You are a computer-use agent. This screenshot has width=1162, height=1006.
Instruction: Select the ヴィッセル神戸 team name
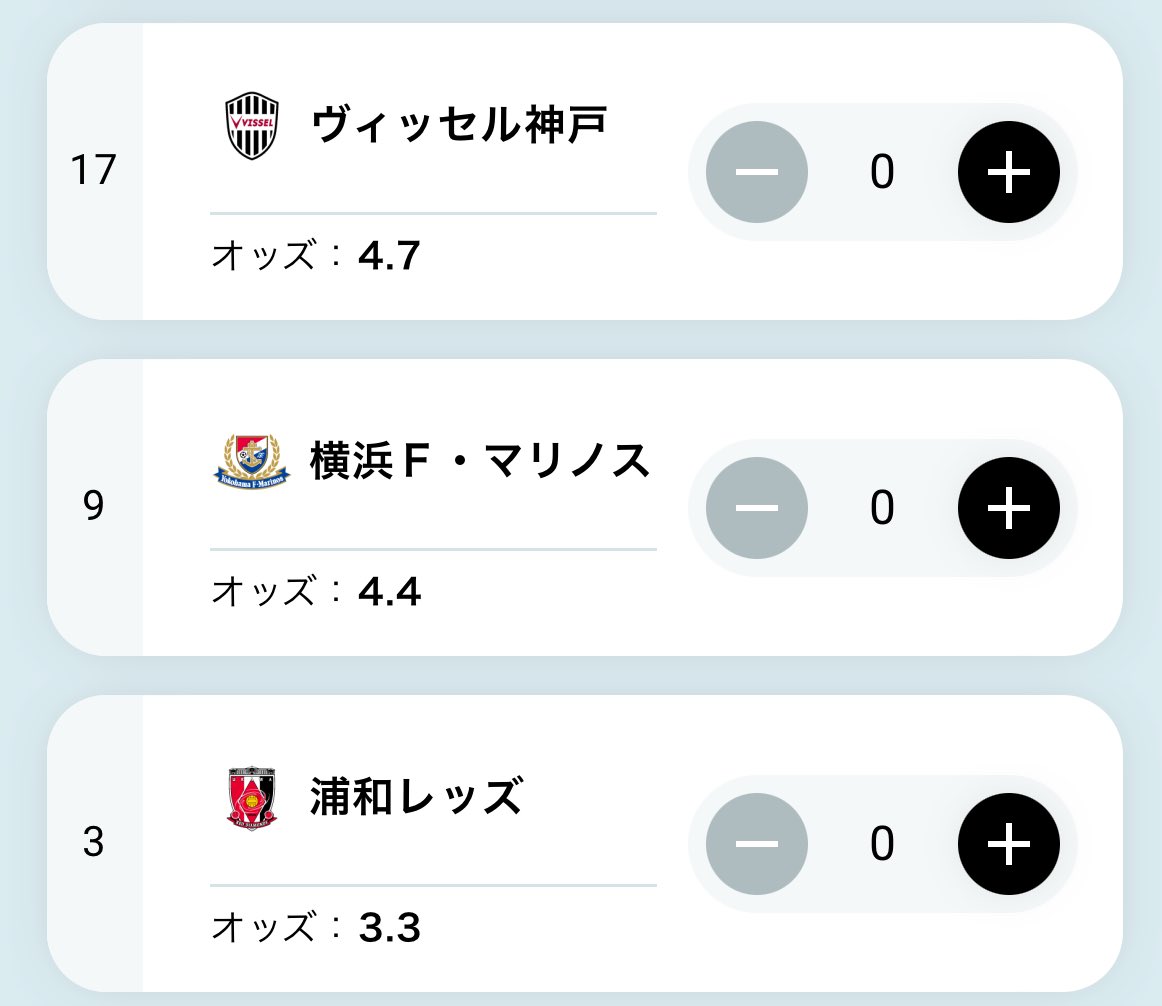(459, 125)
